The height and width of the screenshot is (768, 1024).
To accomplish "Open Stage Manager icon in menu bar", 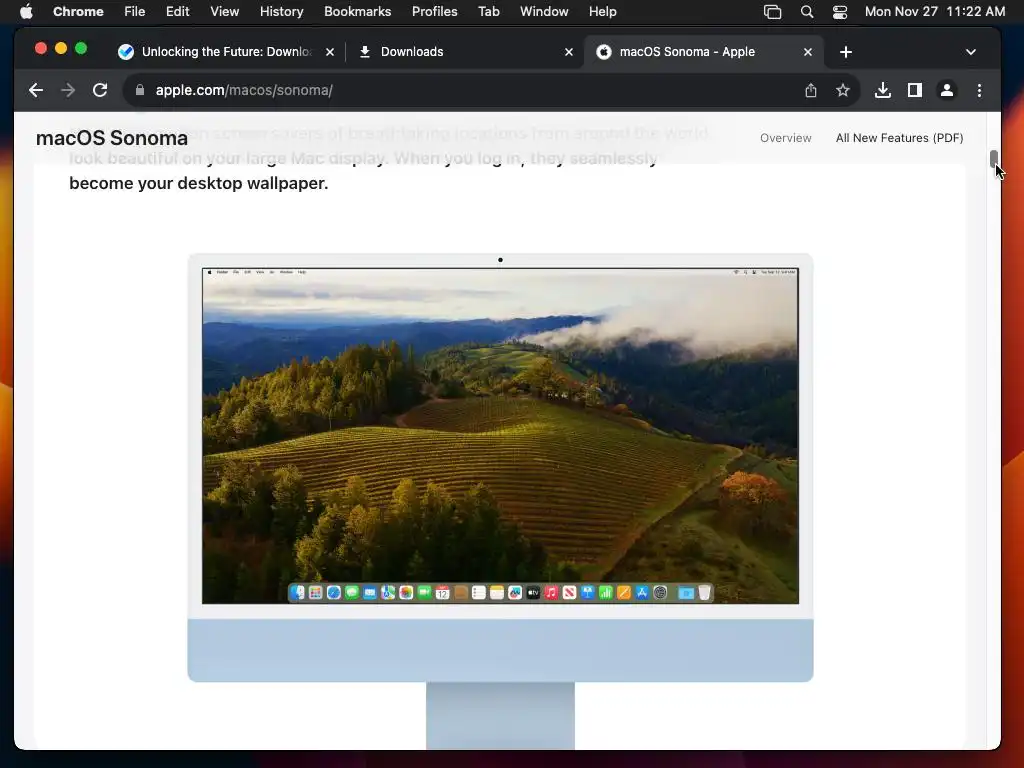I will point(773,11).
